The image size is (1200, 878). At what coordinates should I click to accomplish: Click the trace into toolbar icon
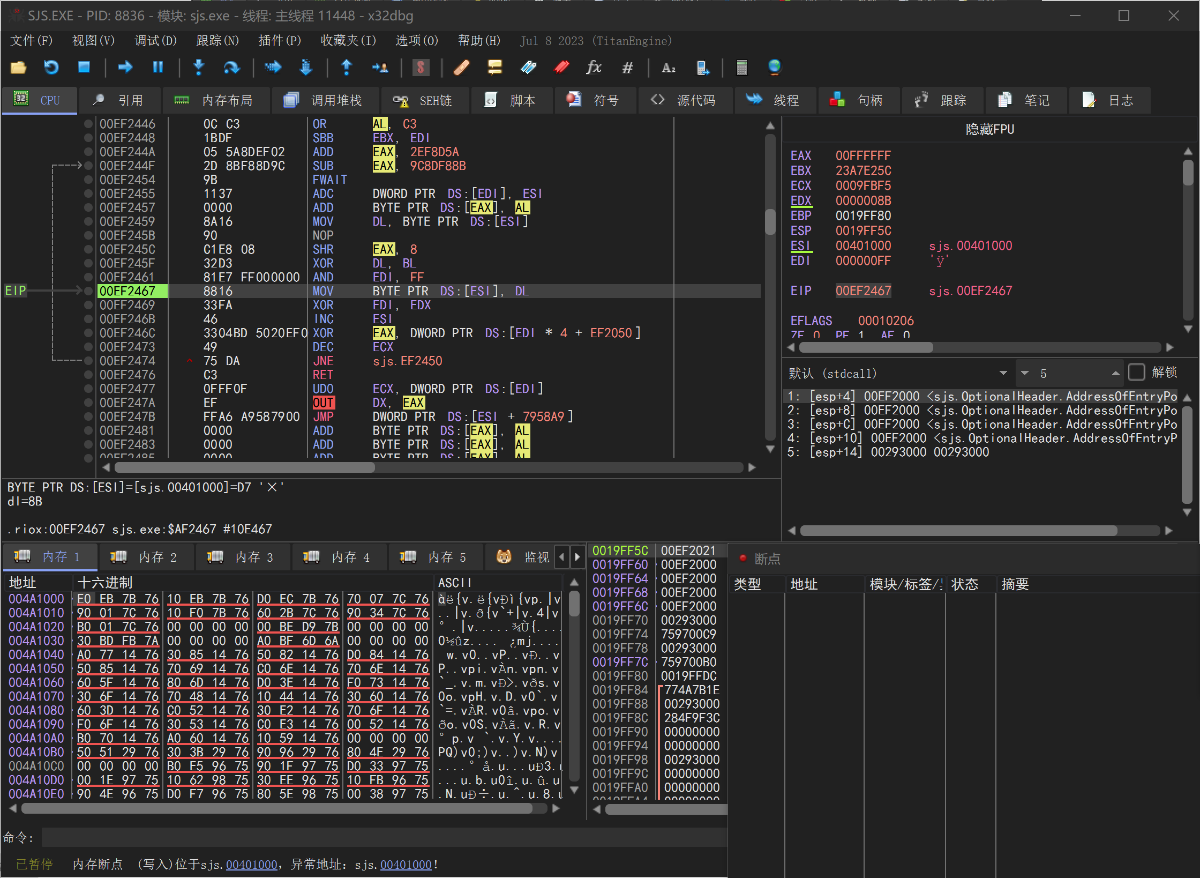coord(273,67)
